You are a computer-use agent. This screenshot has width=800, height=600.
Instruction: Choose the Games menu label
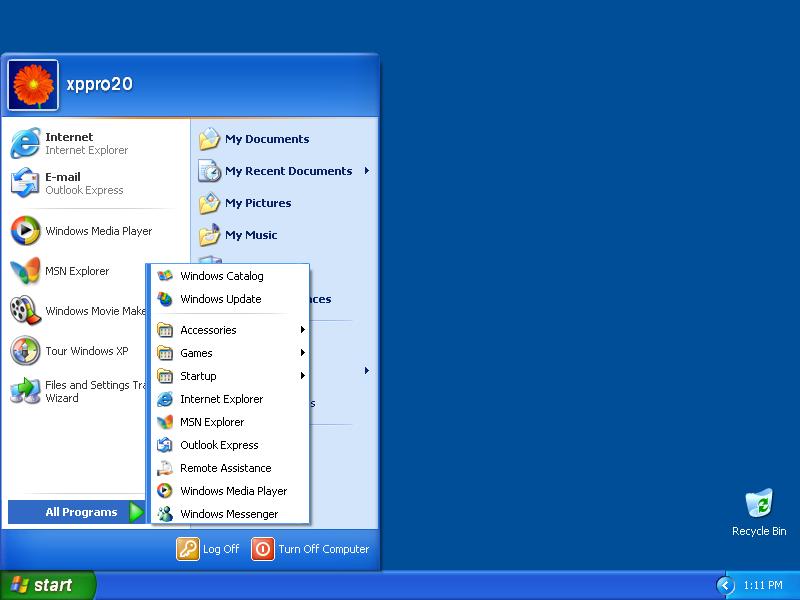click(196, 353)
